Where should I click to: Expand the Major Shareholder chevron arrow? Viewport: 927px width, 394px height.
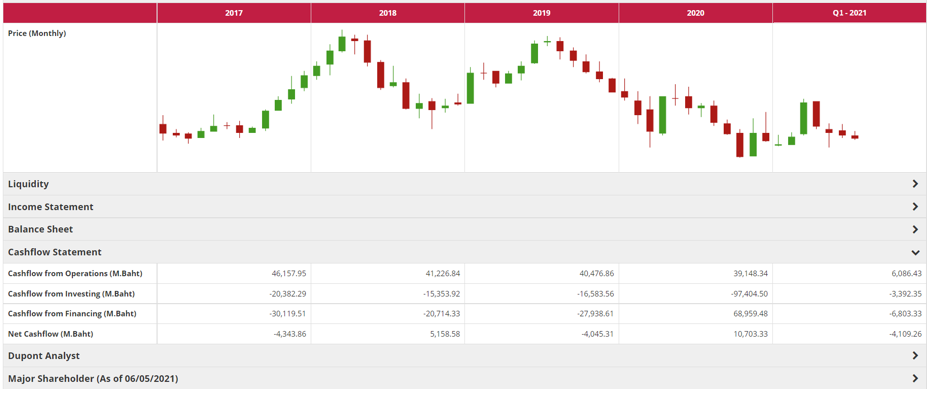pyautogui.click(x=915, y=379)
